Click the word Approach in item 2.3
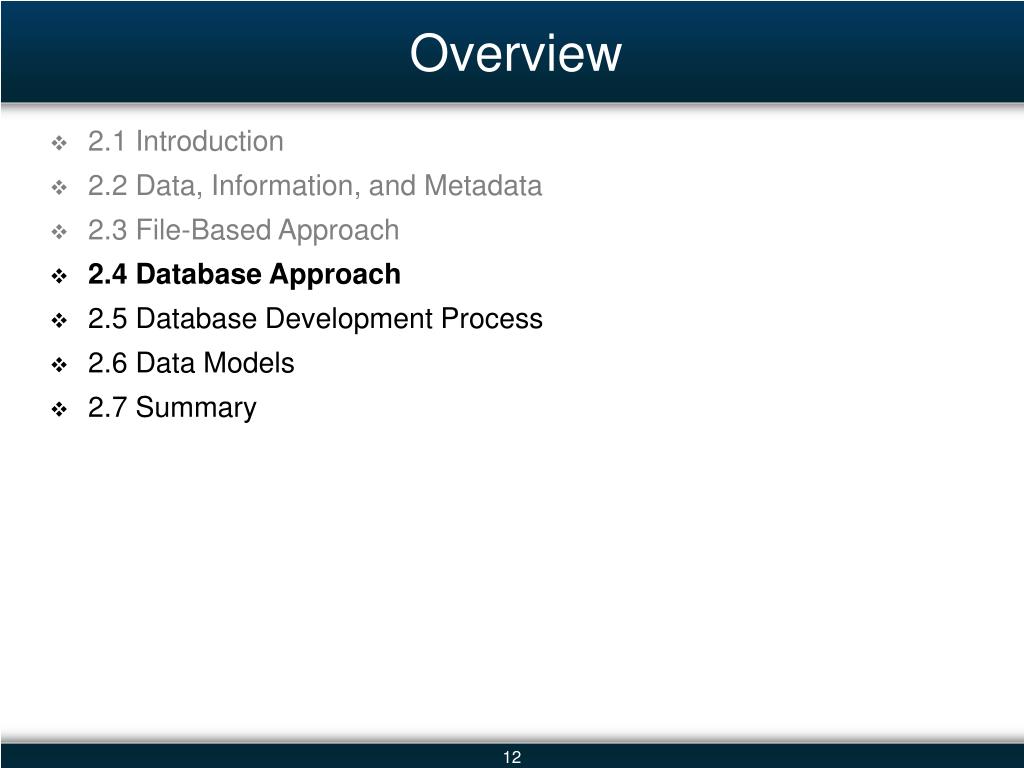This screenshot has height=768, width=1024. (339, 231)
